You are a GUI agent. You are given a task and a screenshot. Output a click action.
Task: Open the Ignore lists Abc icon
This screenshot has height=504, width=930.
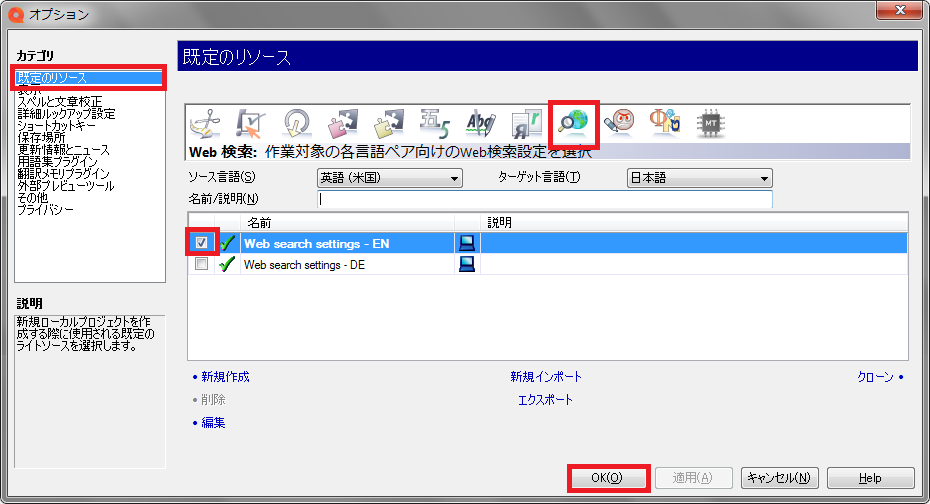click(481, 123)
